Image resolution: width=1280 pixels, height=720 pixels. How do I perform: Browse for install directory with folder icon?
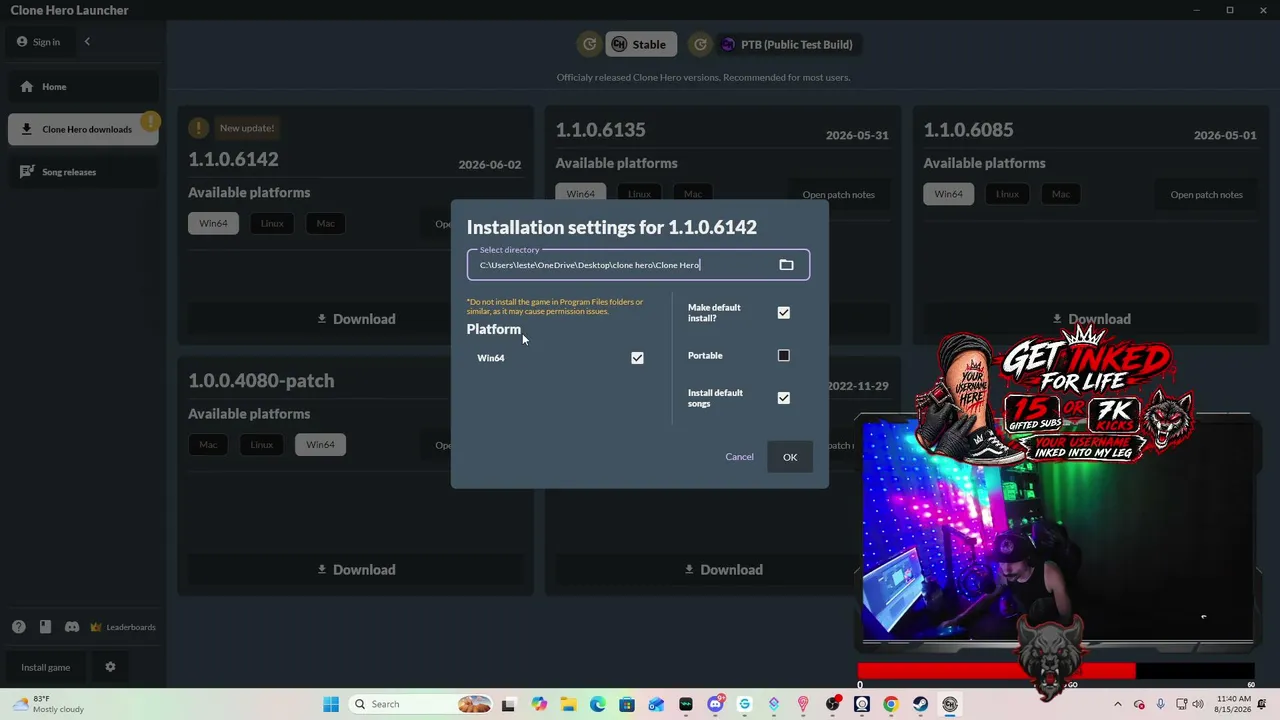tap(786, 265)
